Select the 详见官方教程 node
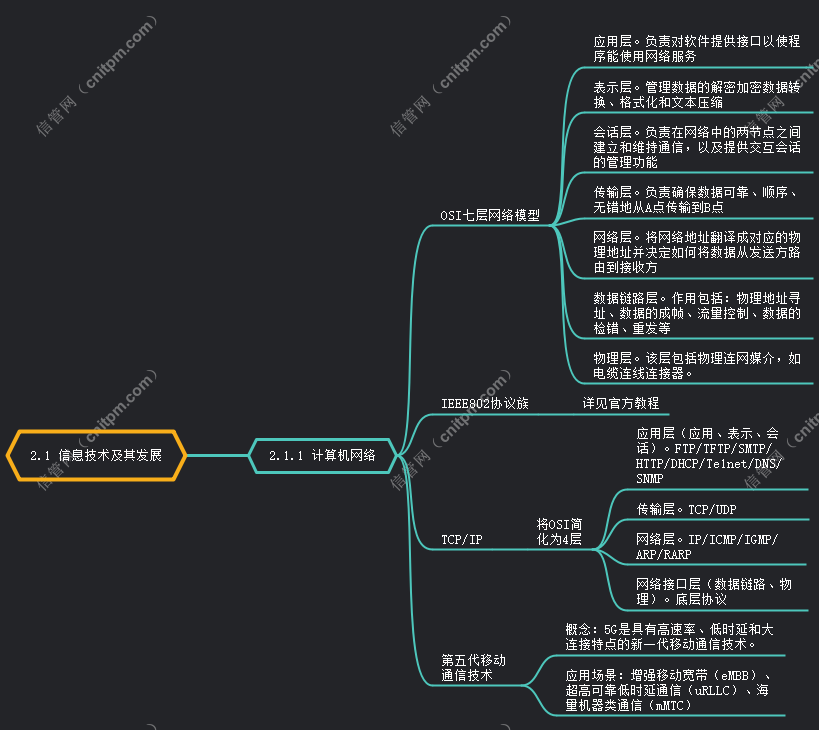The height and width of the screenshot is (730, 819). coord(620,403)
